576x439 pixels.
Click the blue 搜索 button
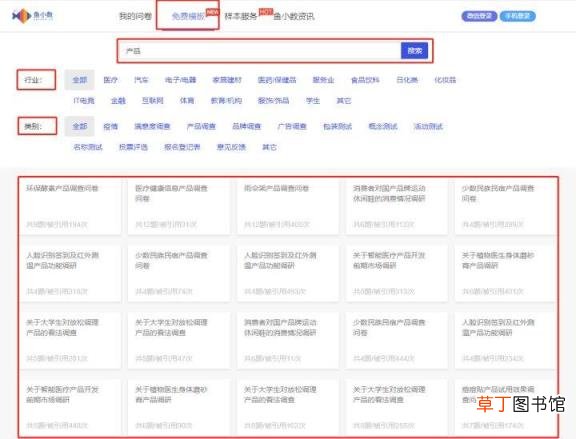click(414, 51)
